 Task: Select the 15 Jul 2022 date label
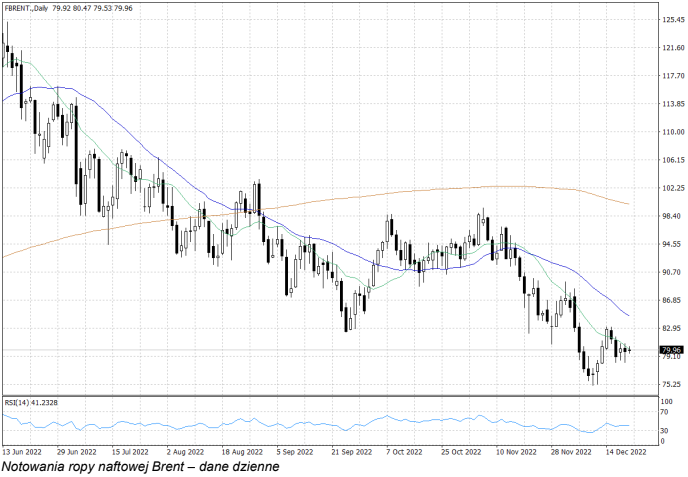(131, 451)
